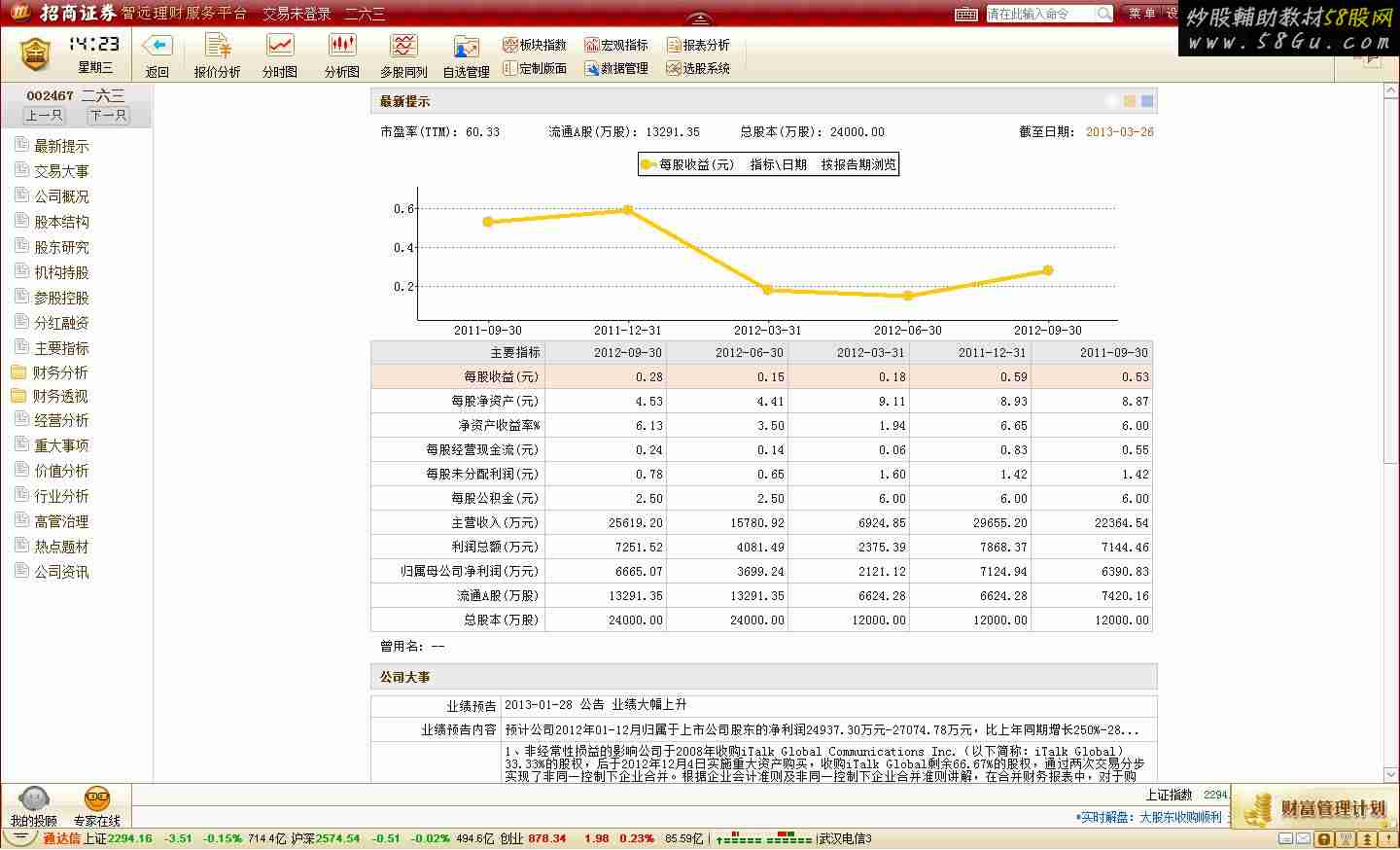Select 最新提示 in the sidebar
This screenshot has height=850, width=1400.
pyautogui.click(x=61, y=146)
